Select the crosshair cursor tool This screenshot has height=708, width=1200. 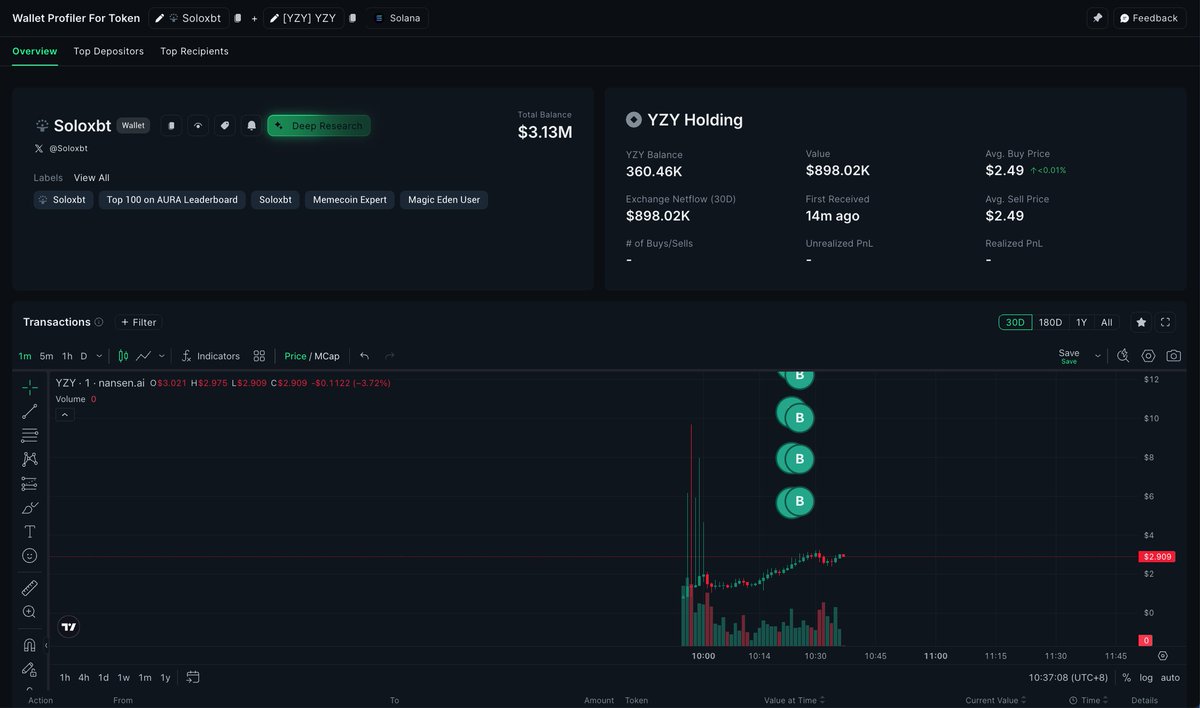point(30,387)
